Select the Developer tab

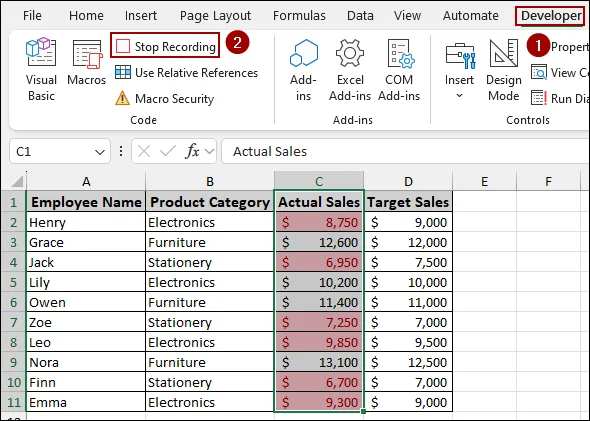(551, 16)
